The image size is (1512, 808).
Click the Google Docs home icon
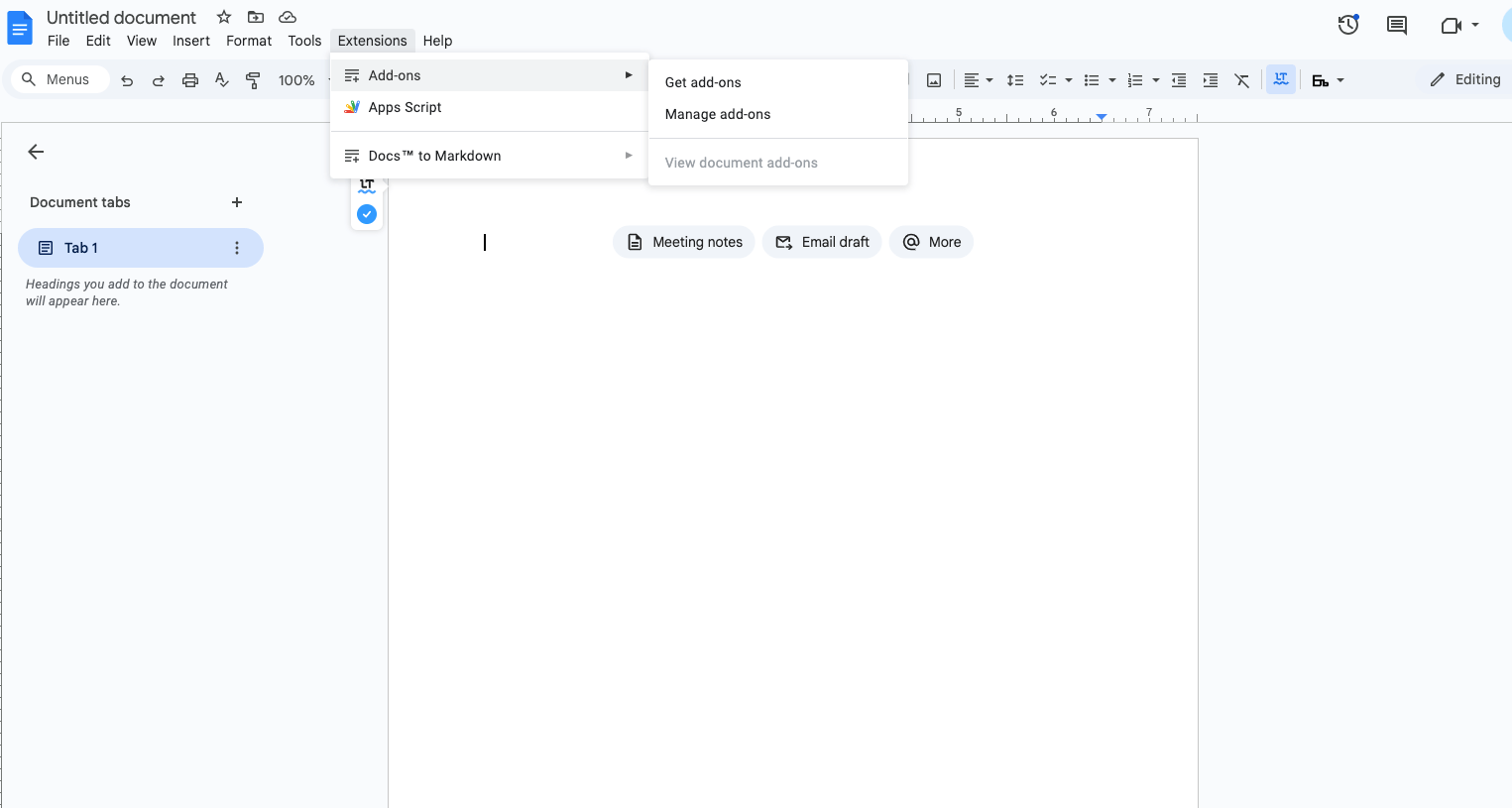click(20, 29)
